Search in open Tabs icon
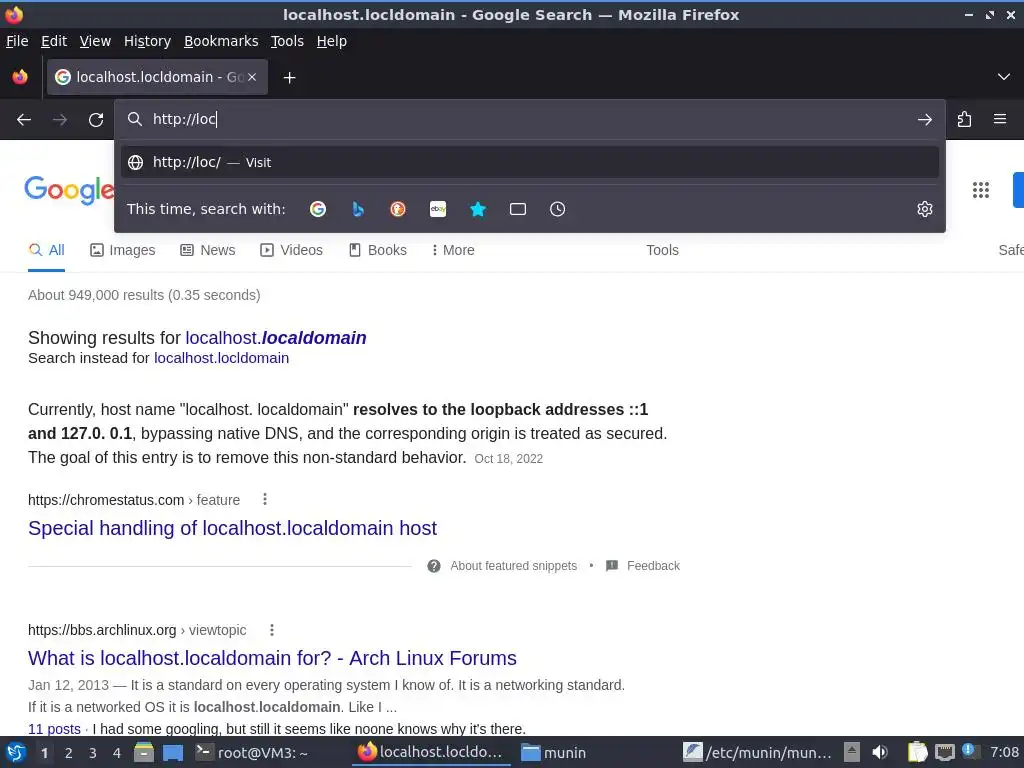 [x=518, y=209]
